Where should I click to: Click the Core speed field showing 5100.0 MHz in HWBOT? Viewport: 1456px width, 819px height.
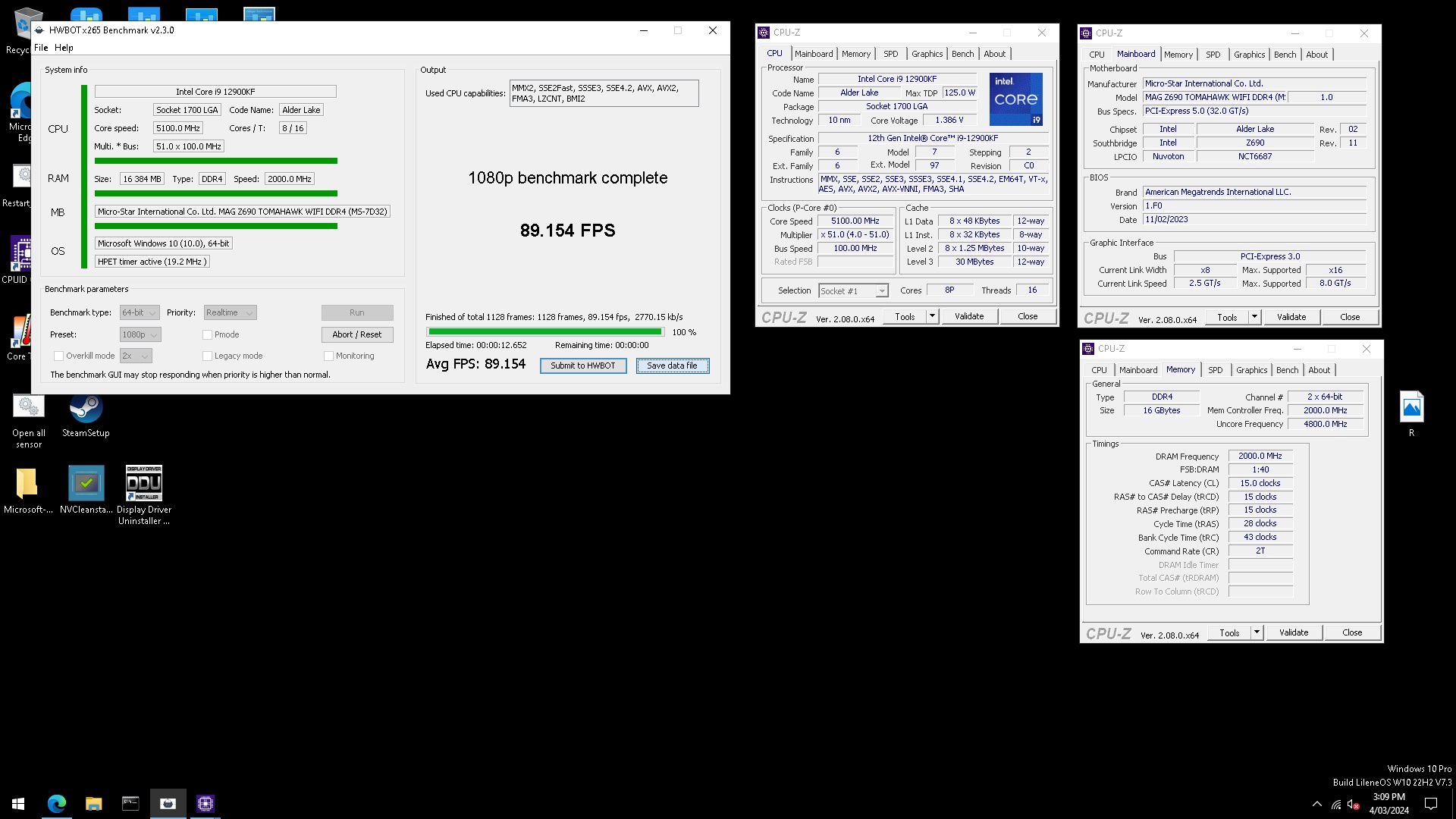click(x=177, y=128)
